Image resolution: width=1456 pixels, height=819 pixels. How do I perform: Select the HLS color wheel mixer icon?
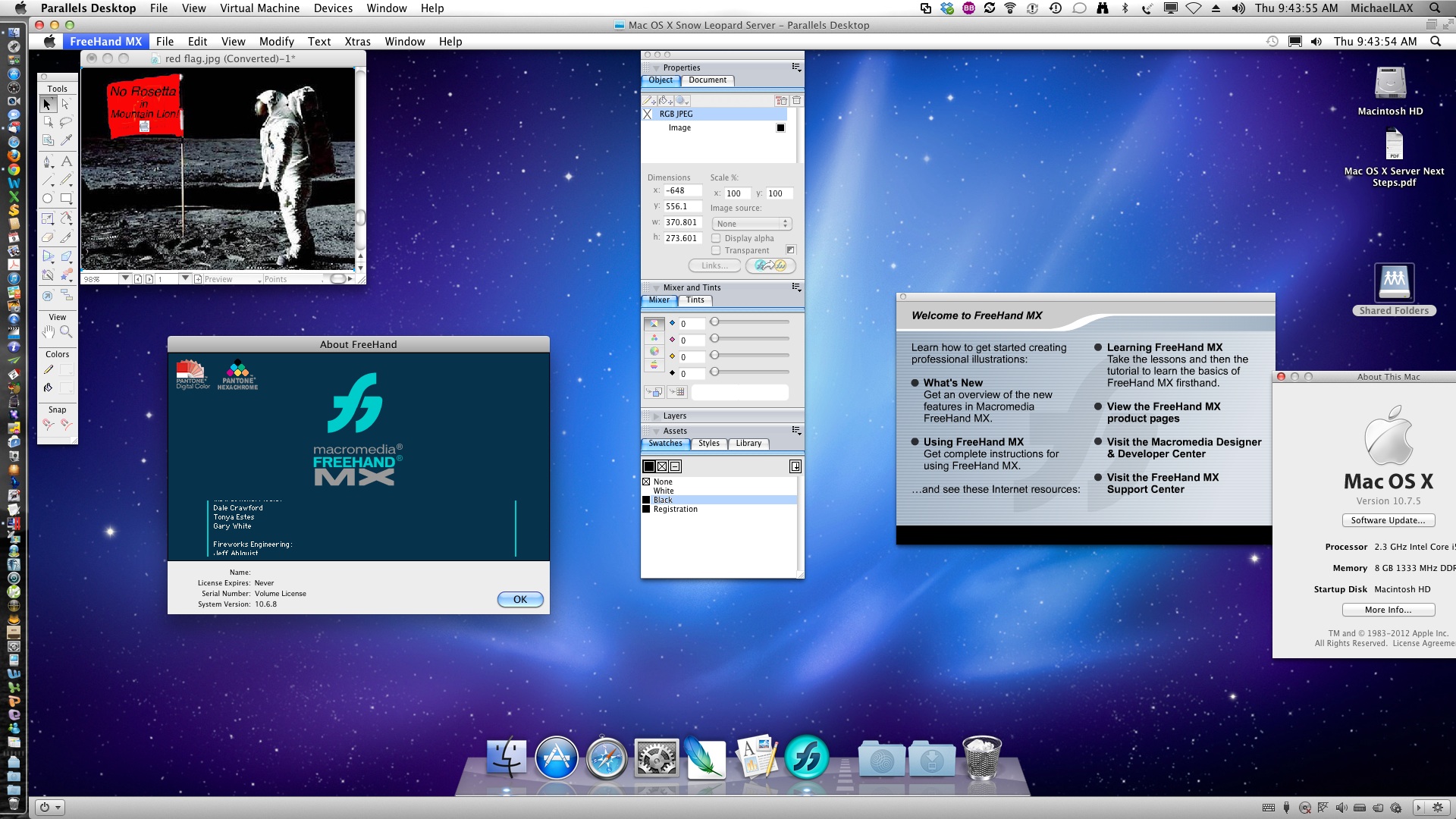(x=654, y=352)
